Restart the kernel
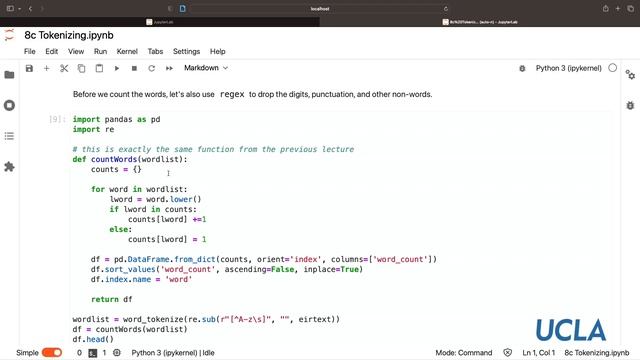Viewport: 640px width, 360px height. click(x=151, y=68)
